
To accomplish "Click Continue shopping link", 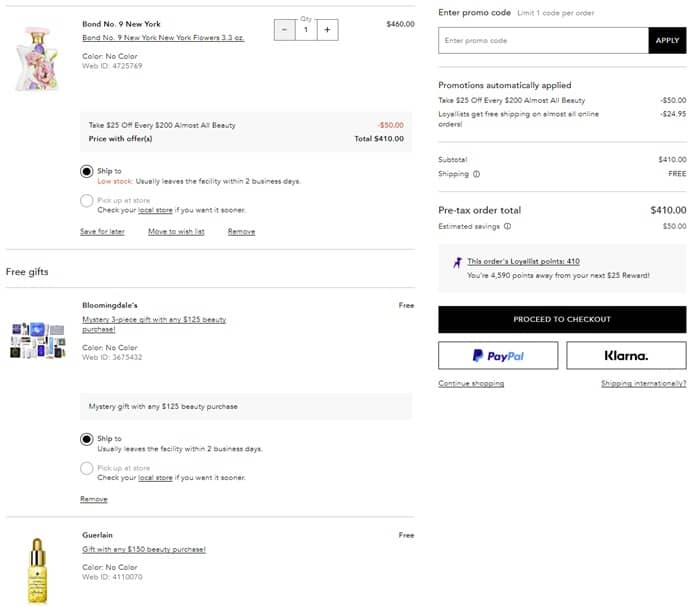I will pyautogui.click(x=471, y=384).
